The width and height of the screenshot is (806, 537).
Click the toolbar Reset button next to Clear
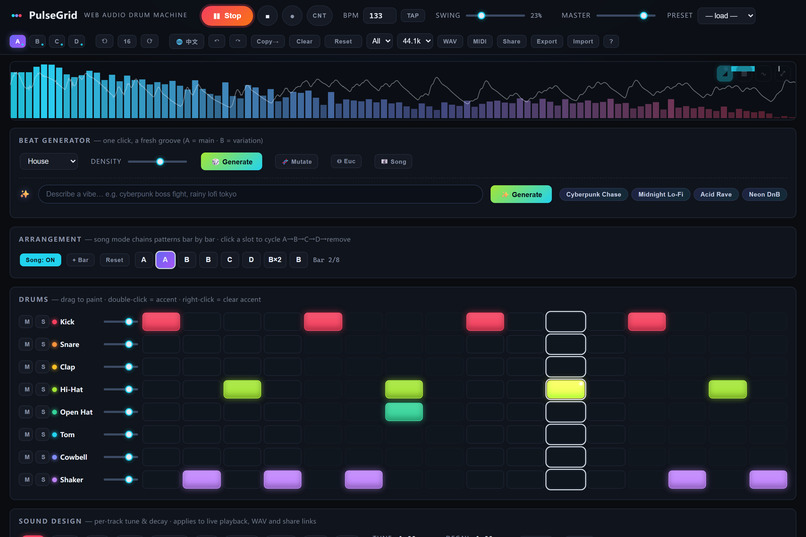(x=343, y=41)
